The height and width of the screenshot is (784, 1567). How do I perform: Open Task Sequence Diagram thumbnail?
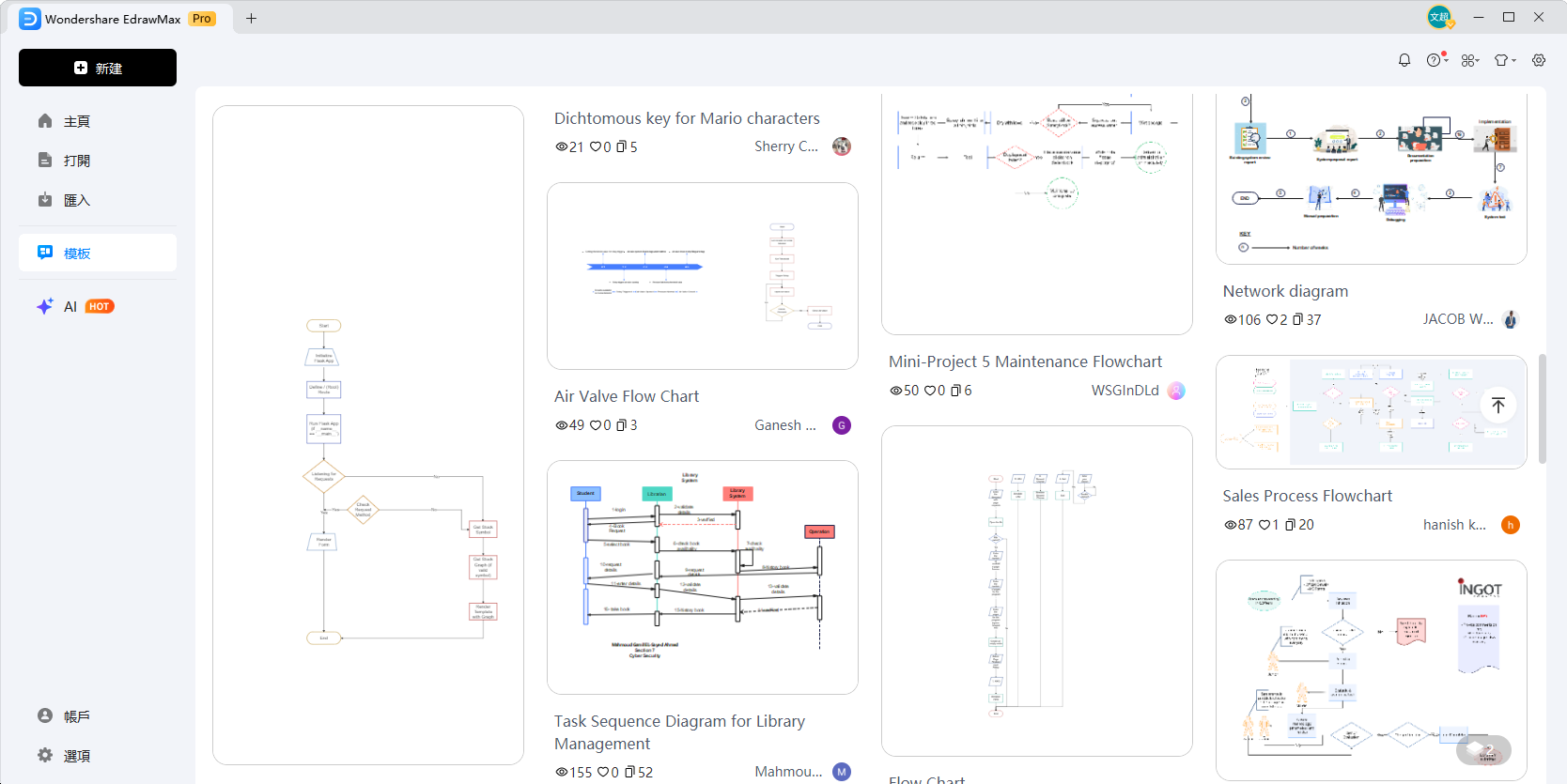click(703, 576)
